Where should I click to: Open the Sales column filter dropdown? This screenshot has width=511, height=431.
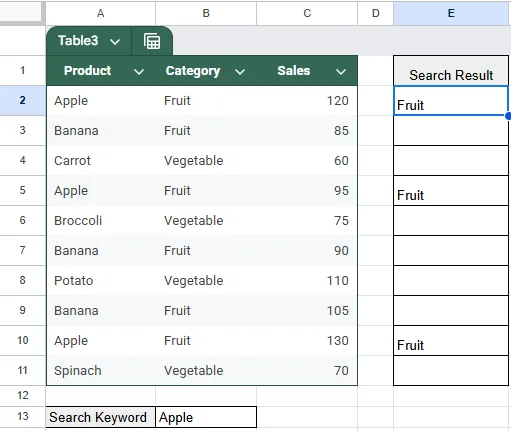341,71
